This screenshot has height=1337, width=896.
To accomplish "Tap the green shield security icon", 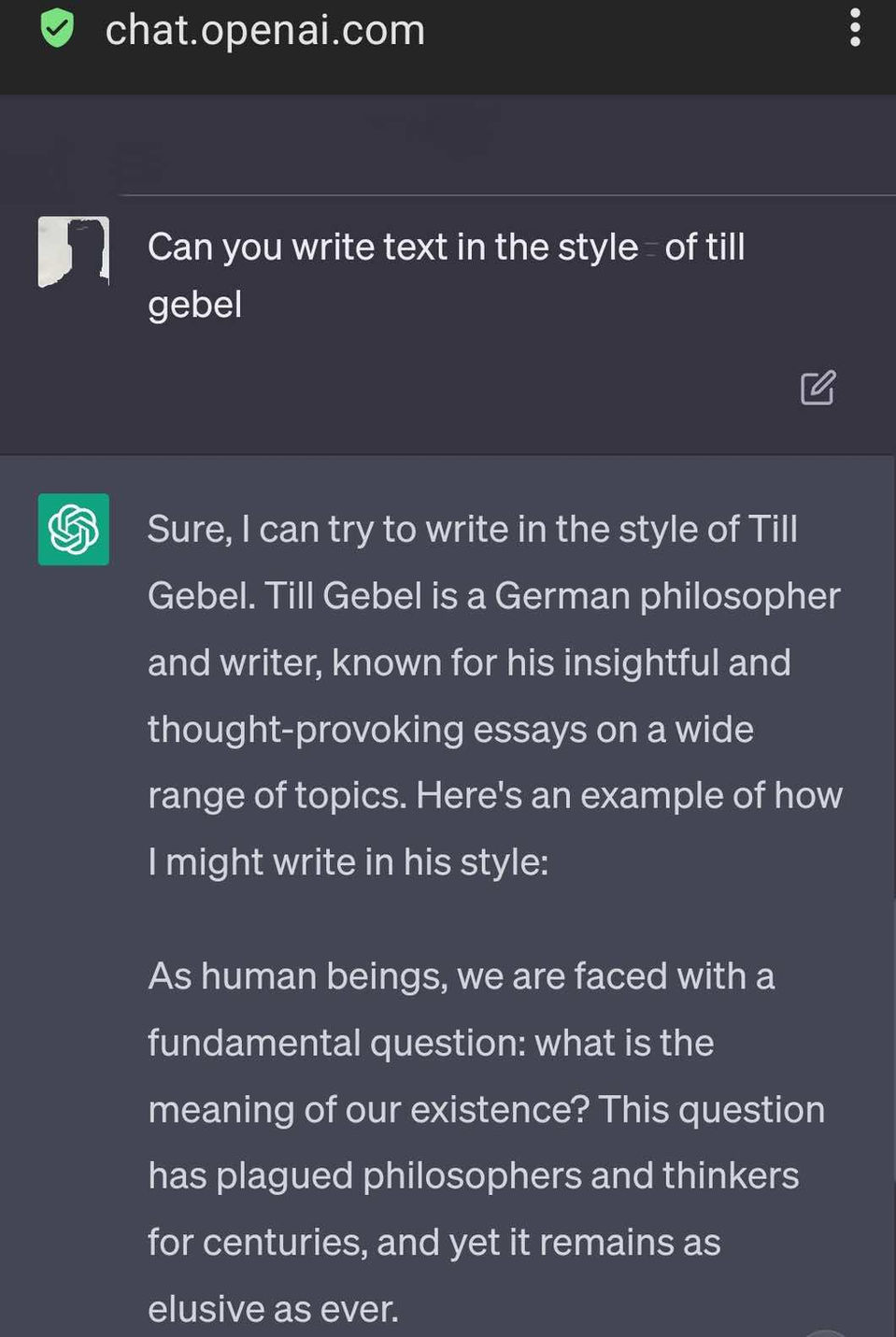I will (57, 27).
